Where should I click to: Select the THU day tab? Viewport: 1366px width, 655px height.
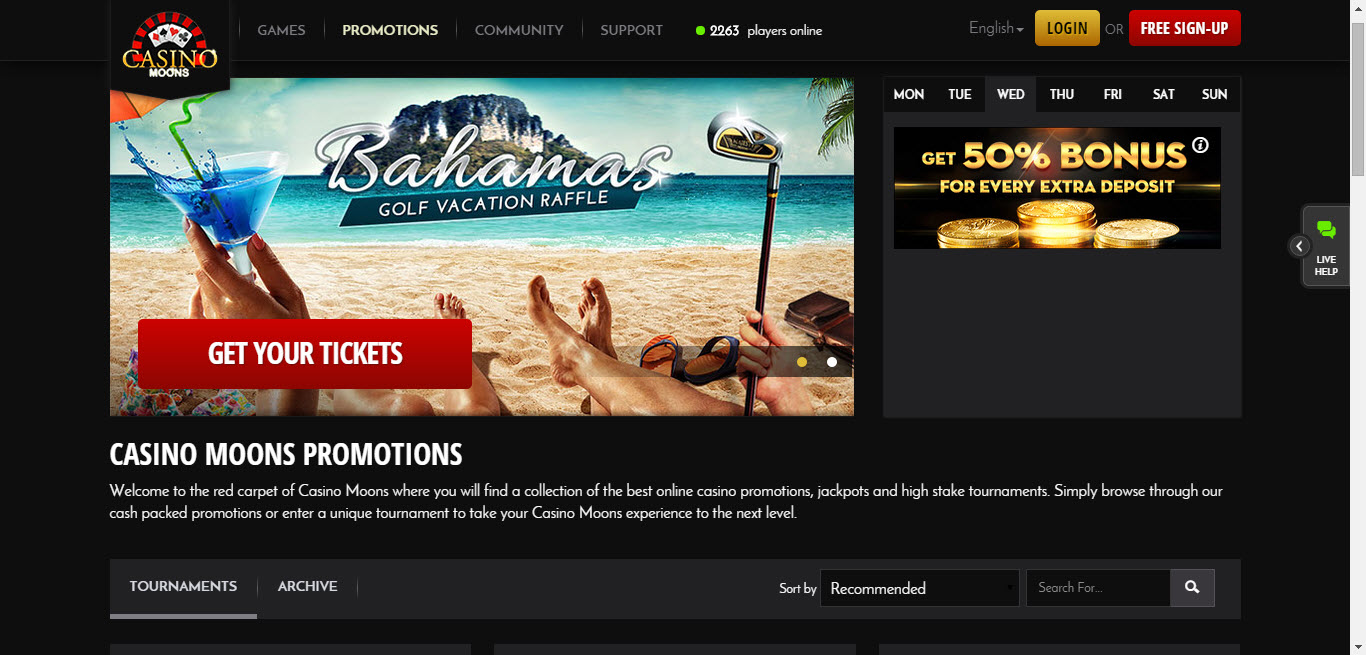(x=1062, y=94)
